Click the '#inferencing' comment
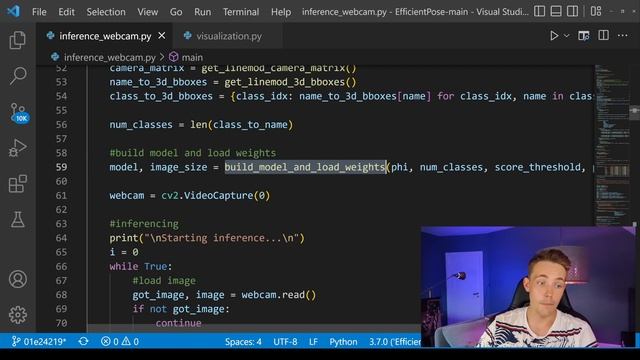This screenshot has height=360, width=640. point(144,224)
